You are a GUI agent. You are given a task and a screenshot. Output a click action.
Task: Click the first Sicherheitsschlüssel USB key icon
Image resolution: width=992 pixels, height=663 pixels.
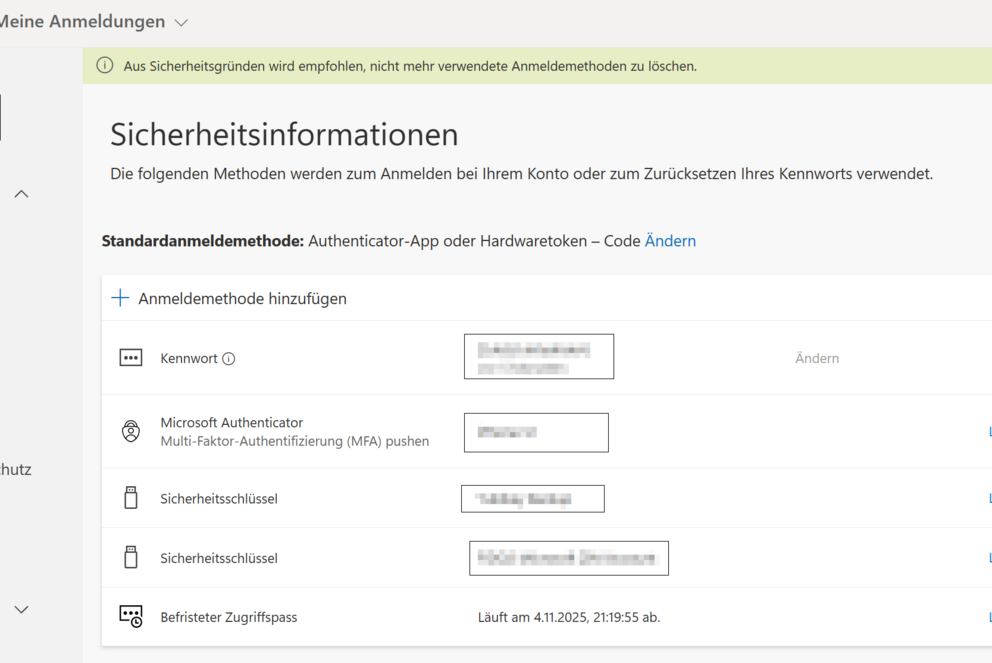(131, 498)
